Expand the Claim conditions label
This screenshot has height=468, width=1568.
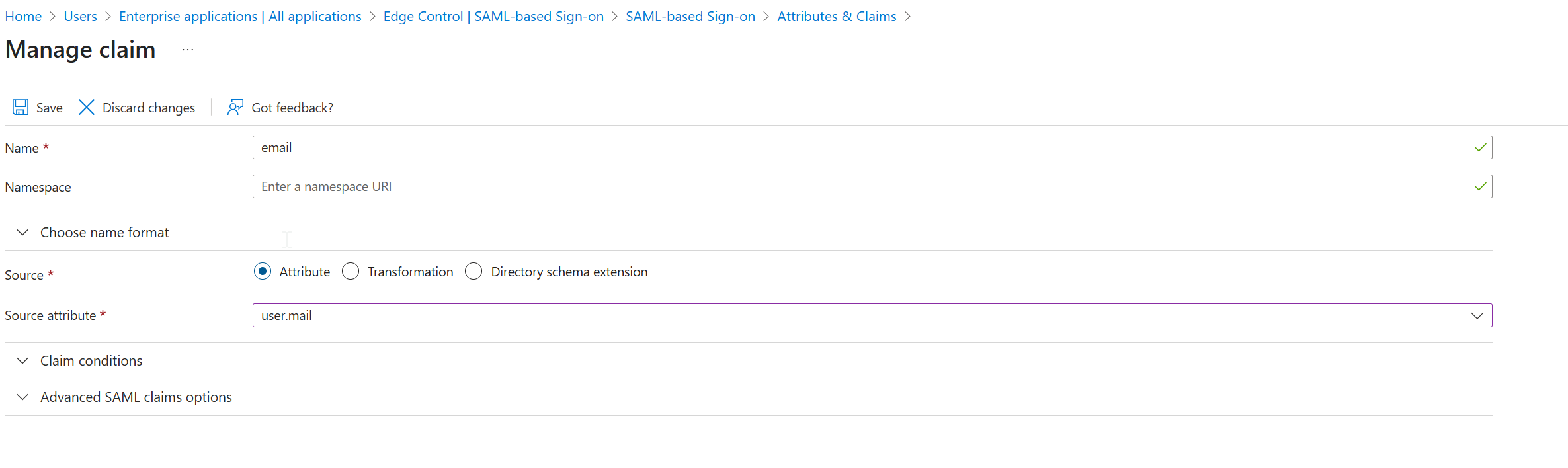click(x=91, y=360)
